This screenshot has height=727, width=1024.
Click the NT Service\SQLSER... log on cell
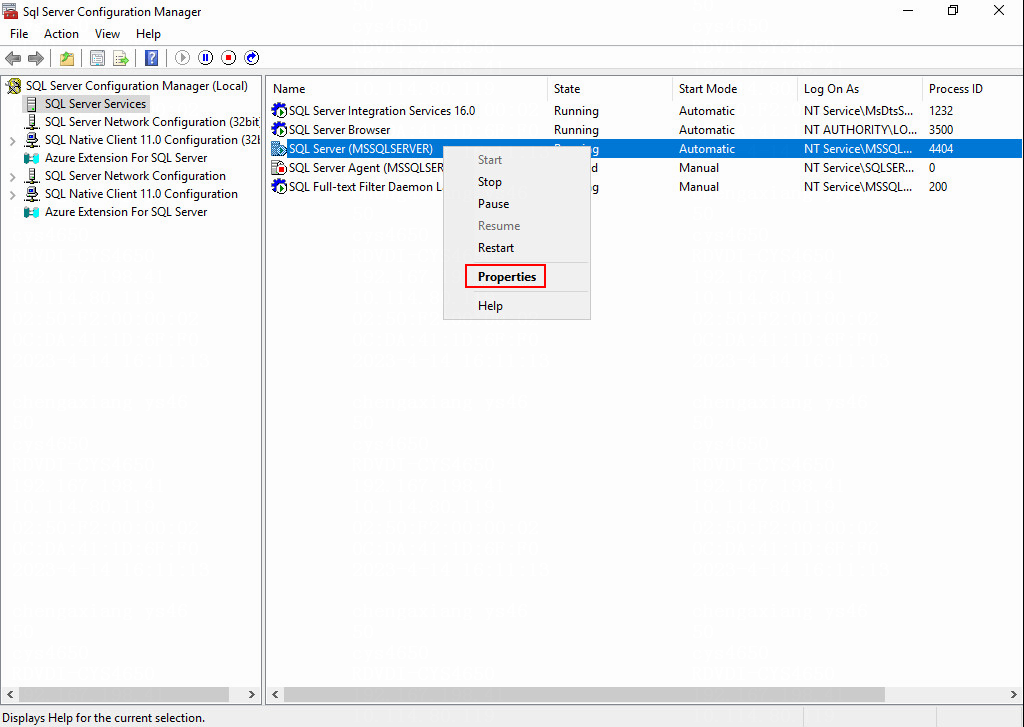(x=859, y=168)
